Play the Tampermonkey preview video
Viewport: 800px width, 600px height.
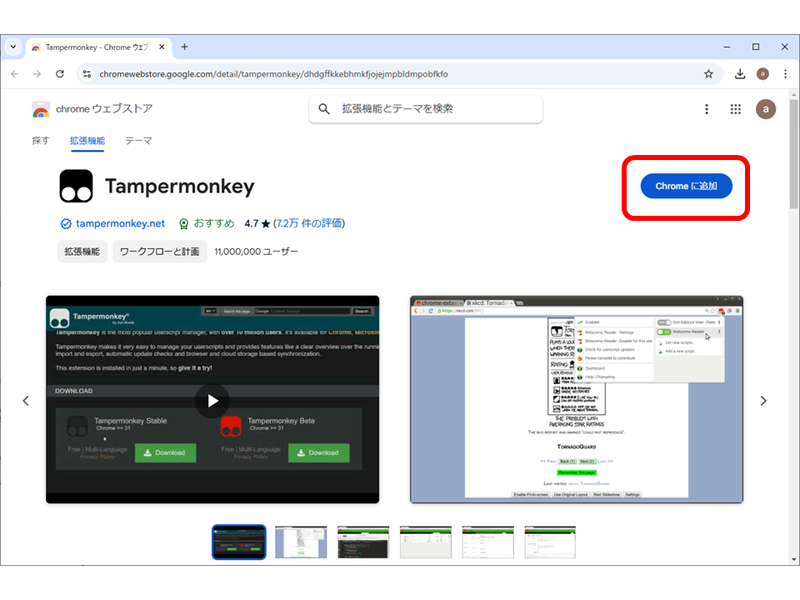[212, 401]
